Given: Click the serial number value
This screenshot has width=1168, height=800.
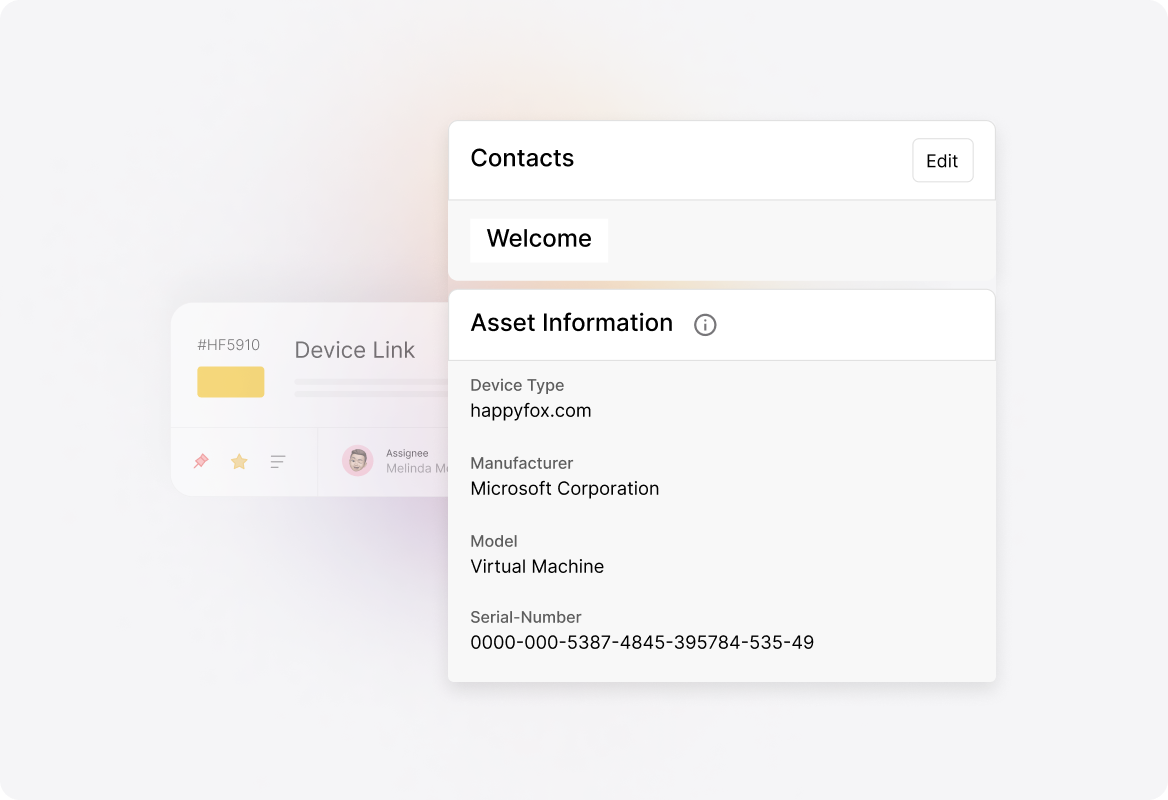Looking at the screenshot, I should pyautogui.click(x=642, y=643).
